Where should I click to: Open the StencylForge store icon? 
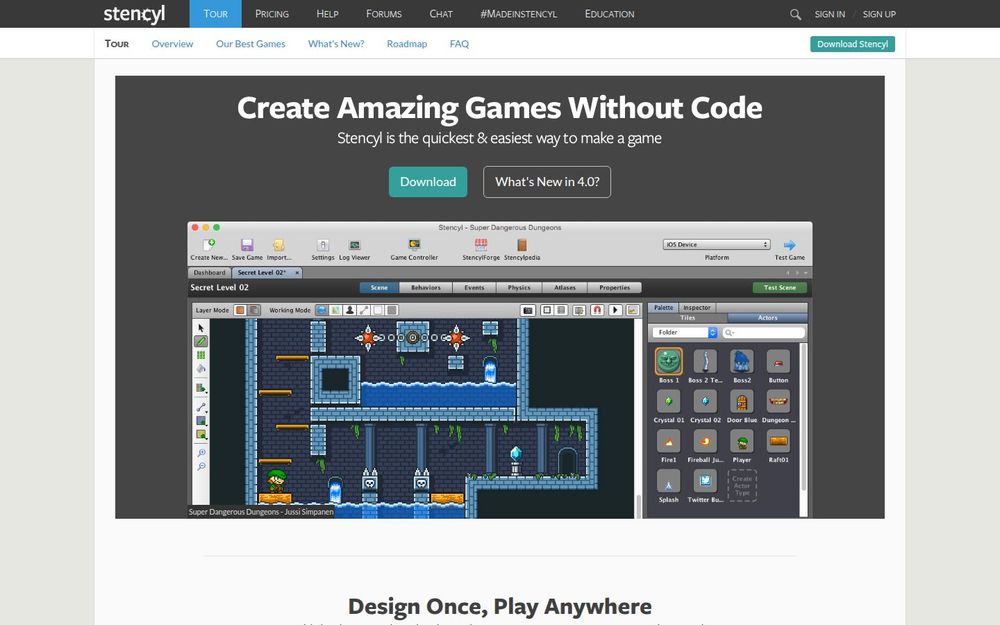click(481, 245)
